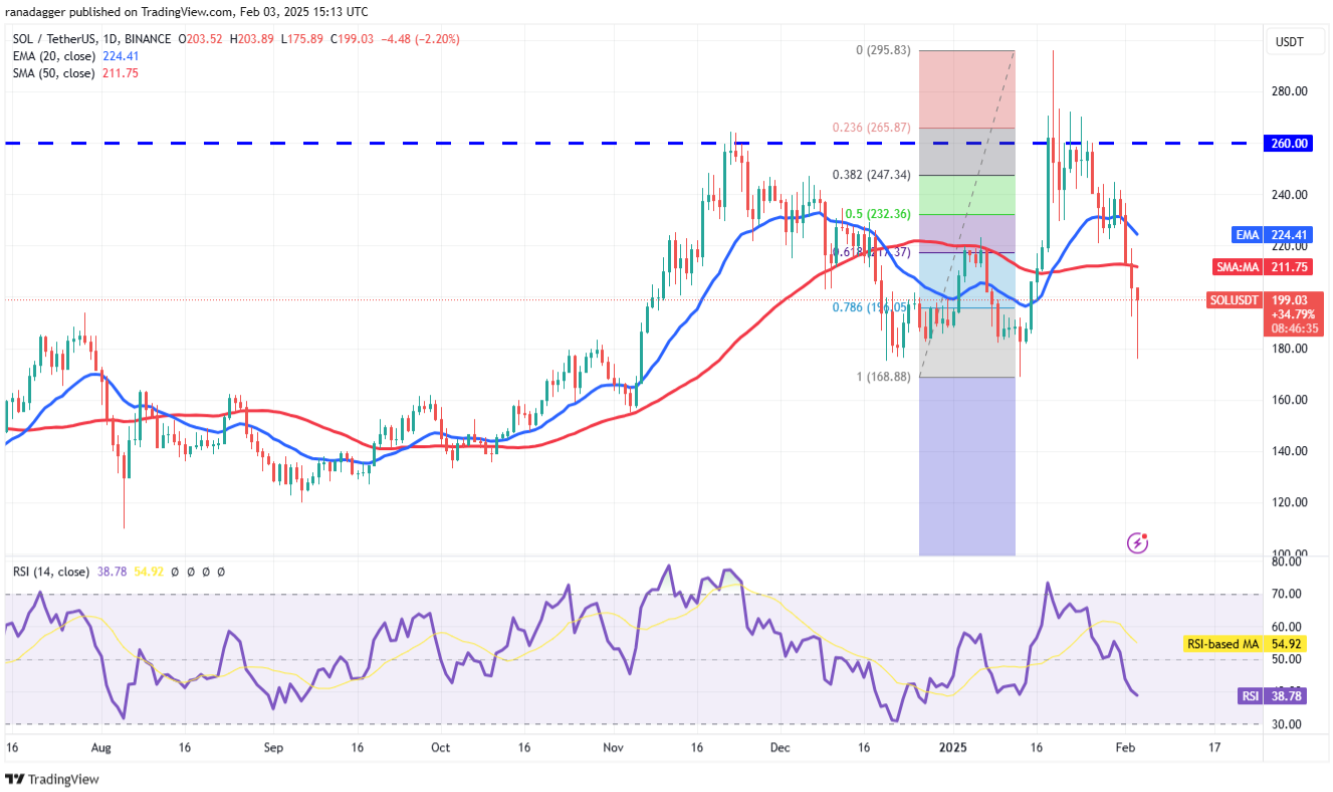Click the 280.00 price axis label

(x=1289, y=91)
